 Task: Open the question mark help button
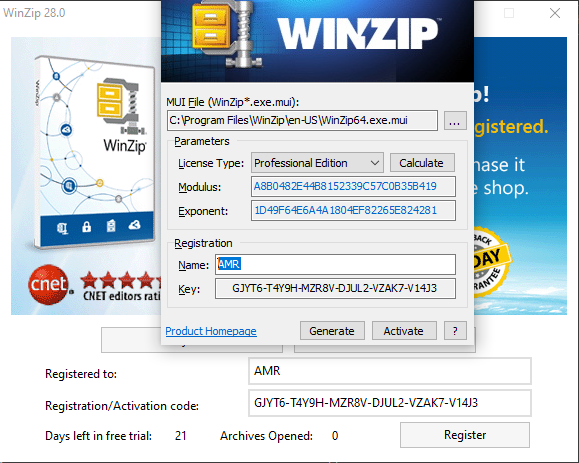[x=455, y=331]
